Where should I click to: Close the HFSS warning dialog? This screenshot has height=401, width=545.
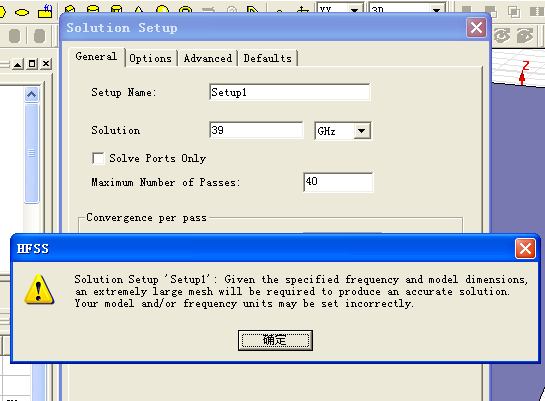pos(525,249)
